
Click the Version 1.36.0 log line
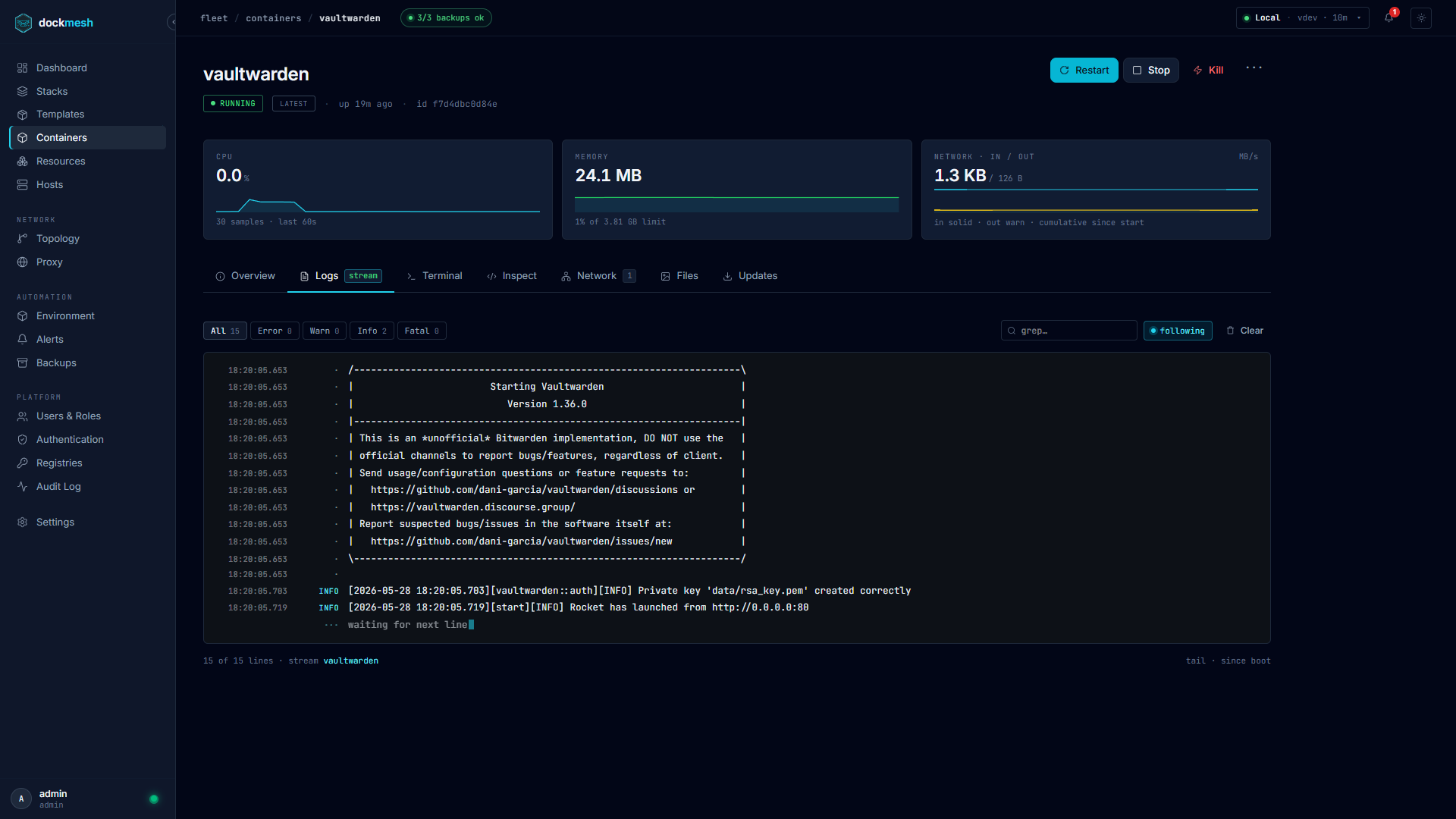pos(547,404)
